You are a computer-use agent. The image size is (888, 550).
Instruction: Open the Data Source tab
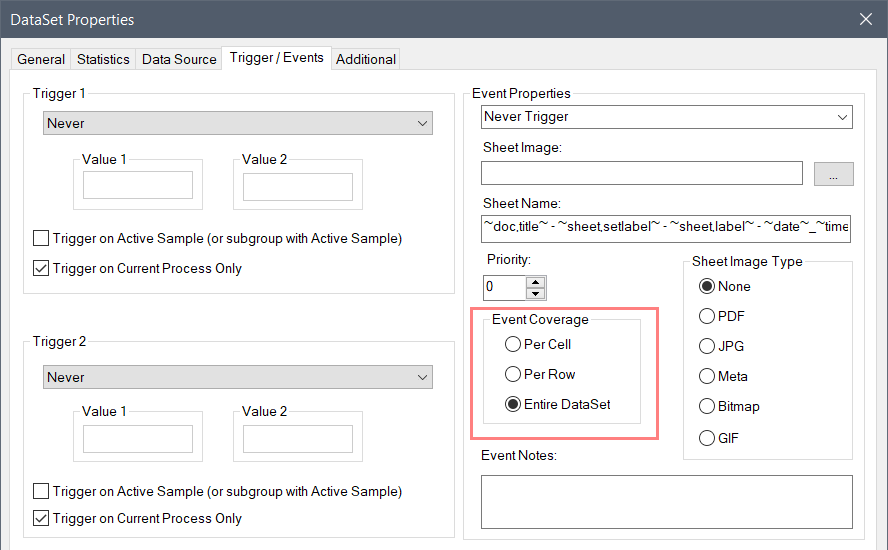click(179, 59)
